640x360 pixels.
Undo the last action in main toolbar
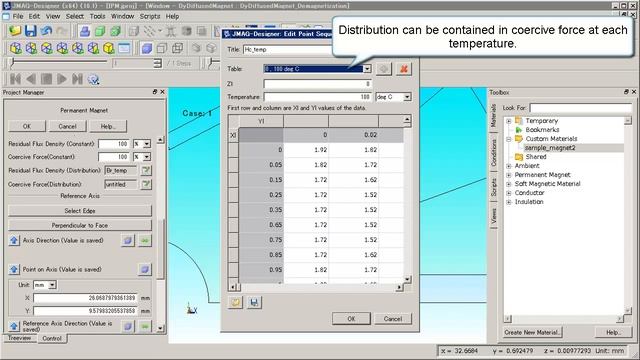pos(46,31)
